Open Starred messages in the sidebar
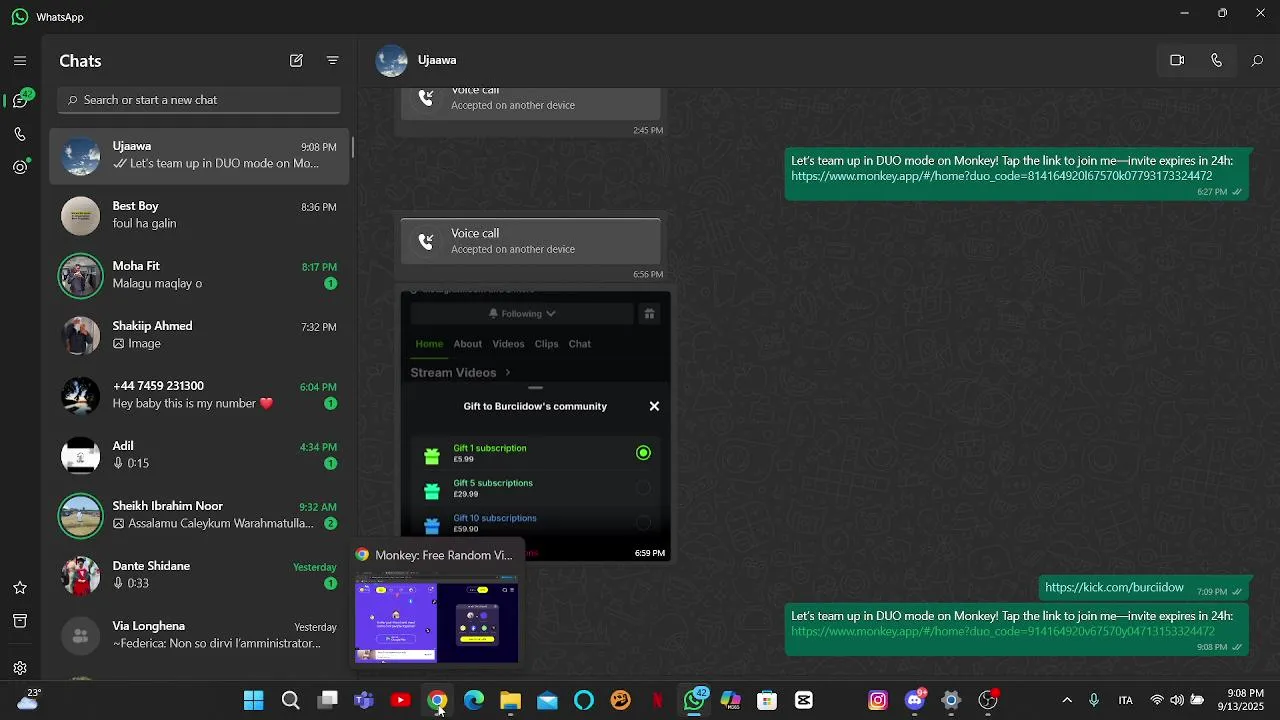This screenshot has height=720, width=1280. pyautogui.click(x=20, y=588)
